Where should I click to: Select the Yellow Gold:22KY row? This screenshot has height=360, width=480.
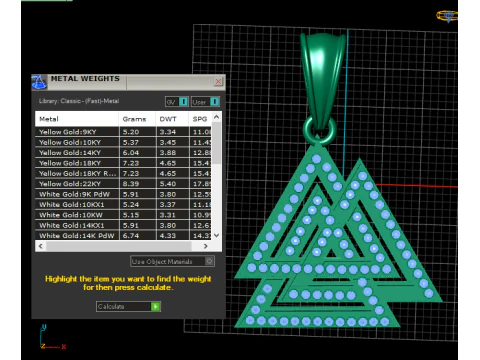(x=123, y=184)
